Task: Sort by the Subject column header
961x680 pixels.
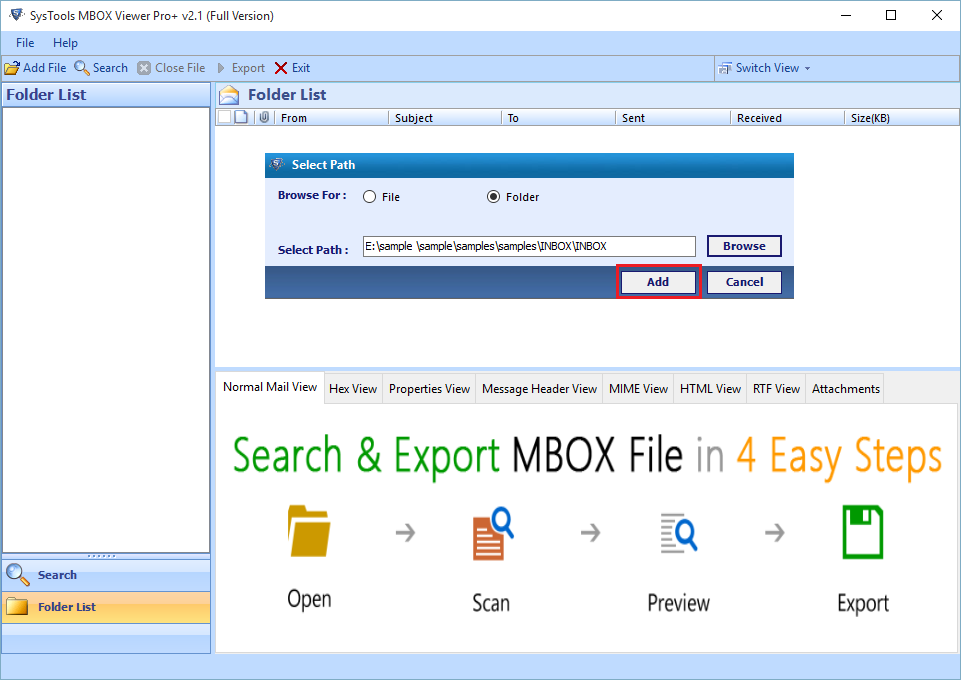Action: click(x=445, y=118)
